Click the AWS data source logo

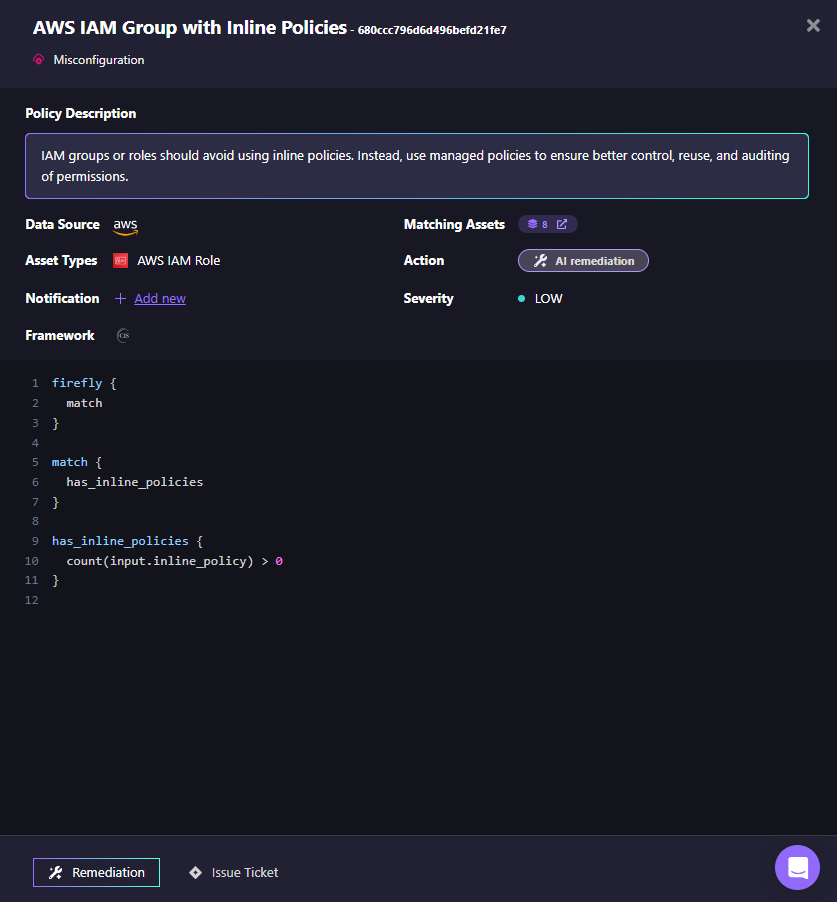pyautogui.click(x=125, y=226)
